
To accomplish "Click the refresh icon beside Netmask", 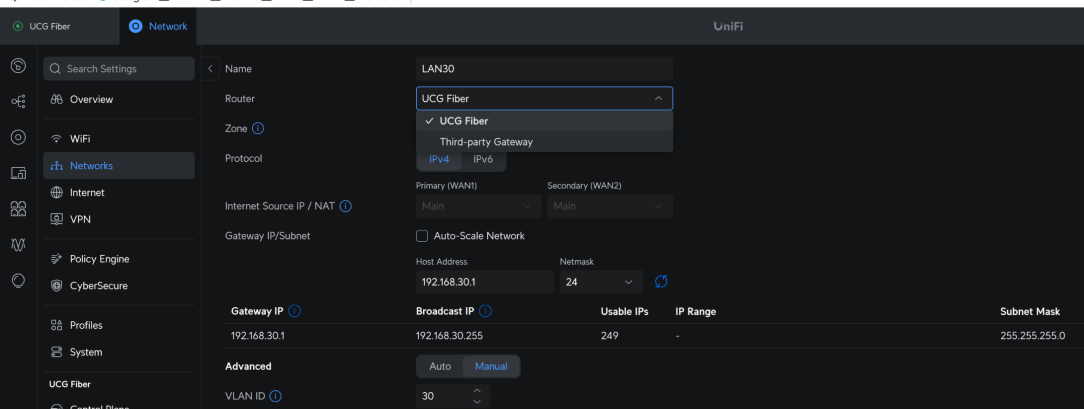I will (661, 282).
